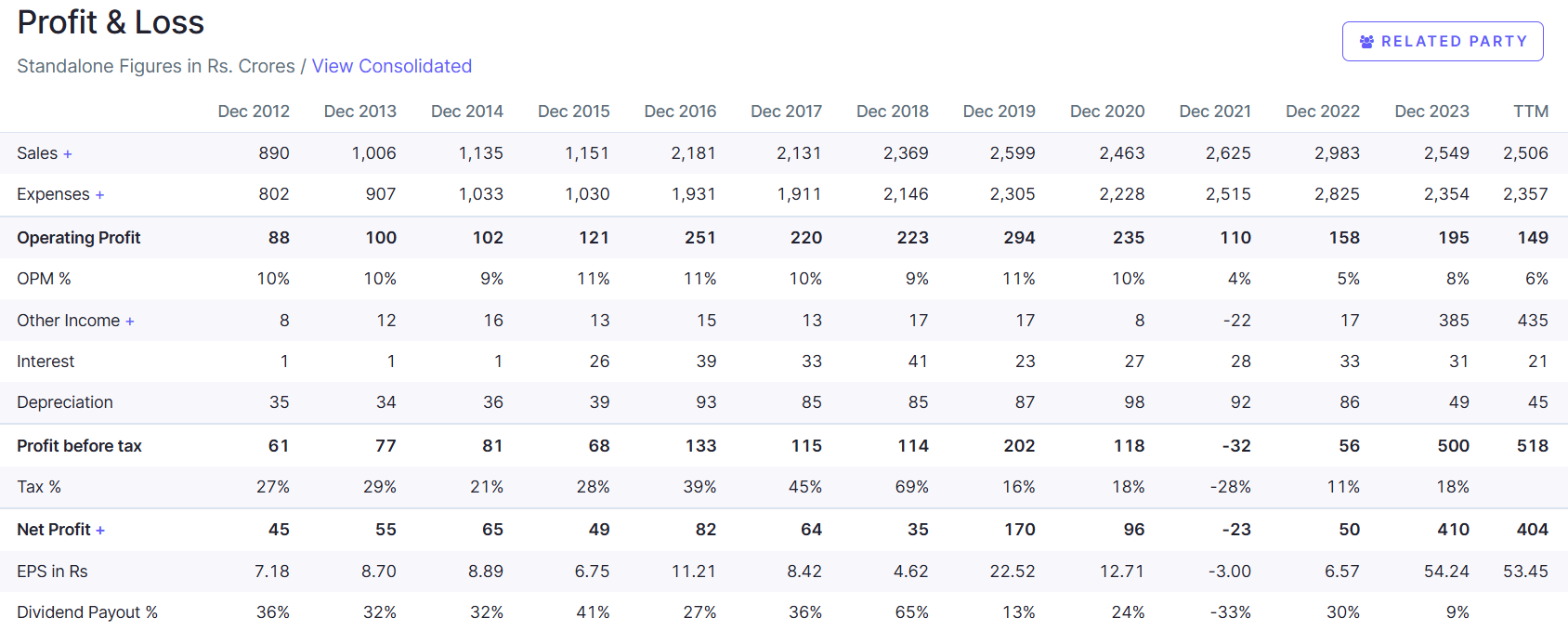Click Sales value 890 for Dec 2012
This screenshot has width=1568, height=631.
pos(274,153)
